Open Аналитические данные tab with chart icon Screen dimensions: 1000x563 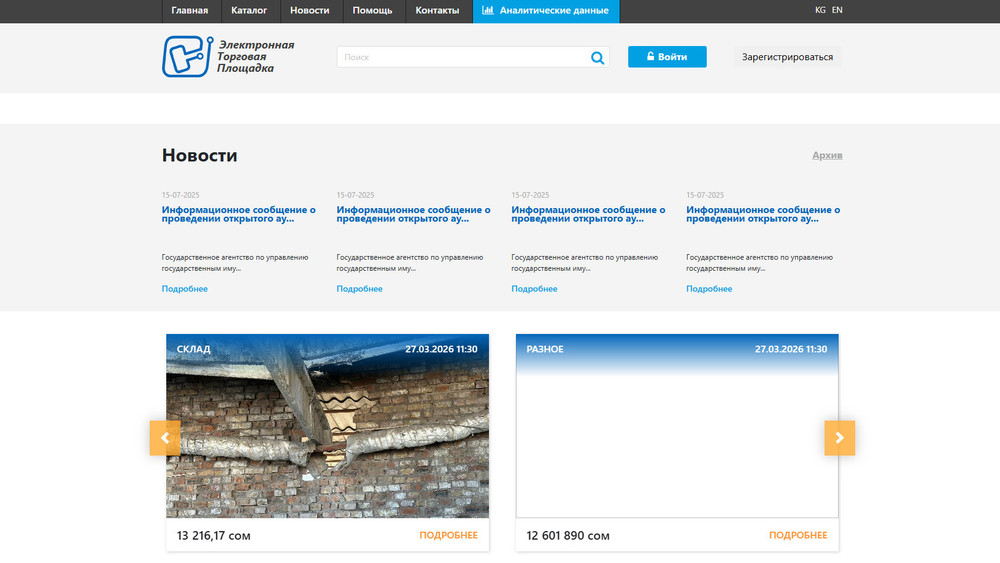click(546, 11)
